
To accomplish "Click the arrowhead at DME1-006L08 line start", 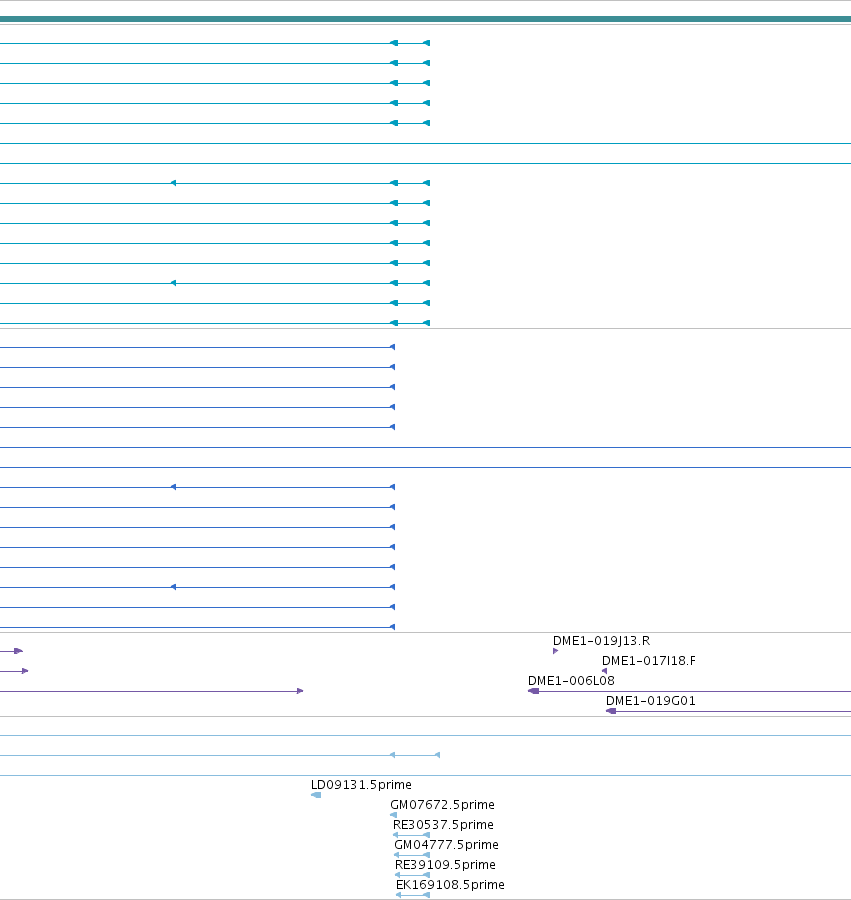I will pyautogui.click(x=533, y=691).
